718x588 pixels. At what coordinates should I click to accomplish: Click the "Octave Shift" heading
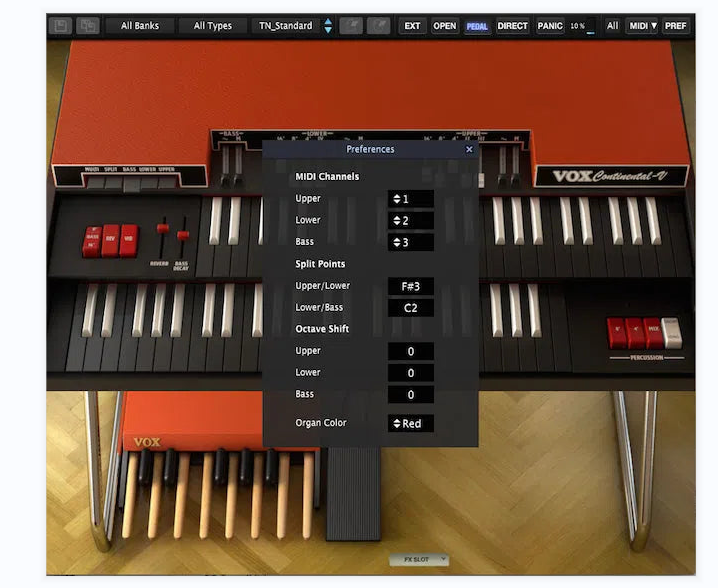click(322, 329)
